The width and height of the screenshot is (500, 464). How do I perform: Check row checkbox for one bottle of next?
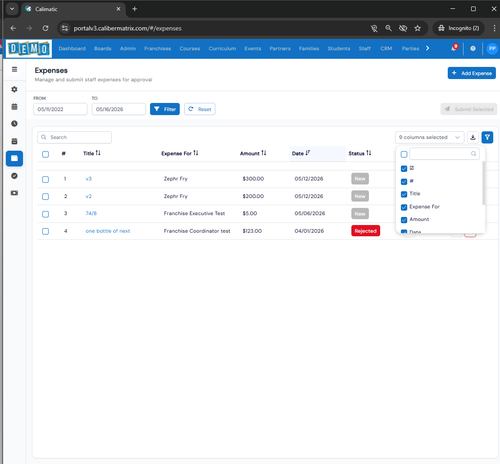coord(45,231)
